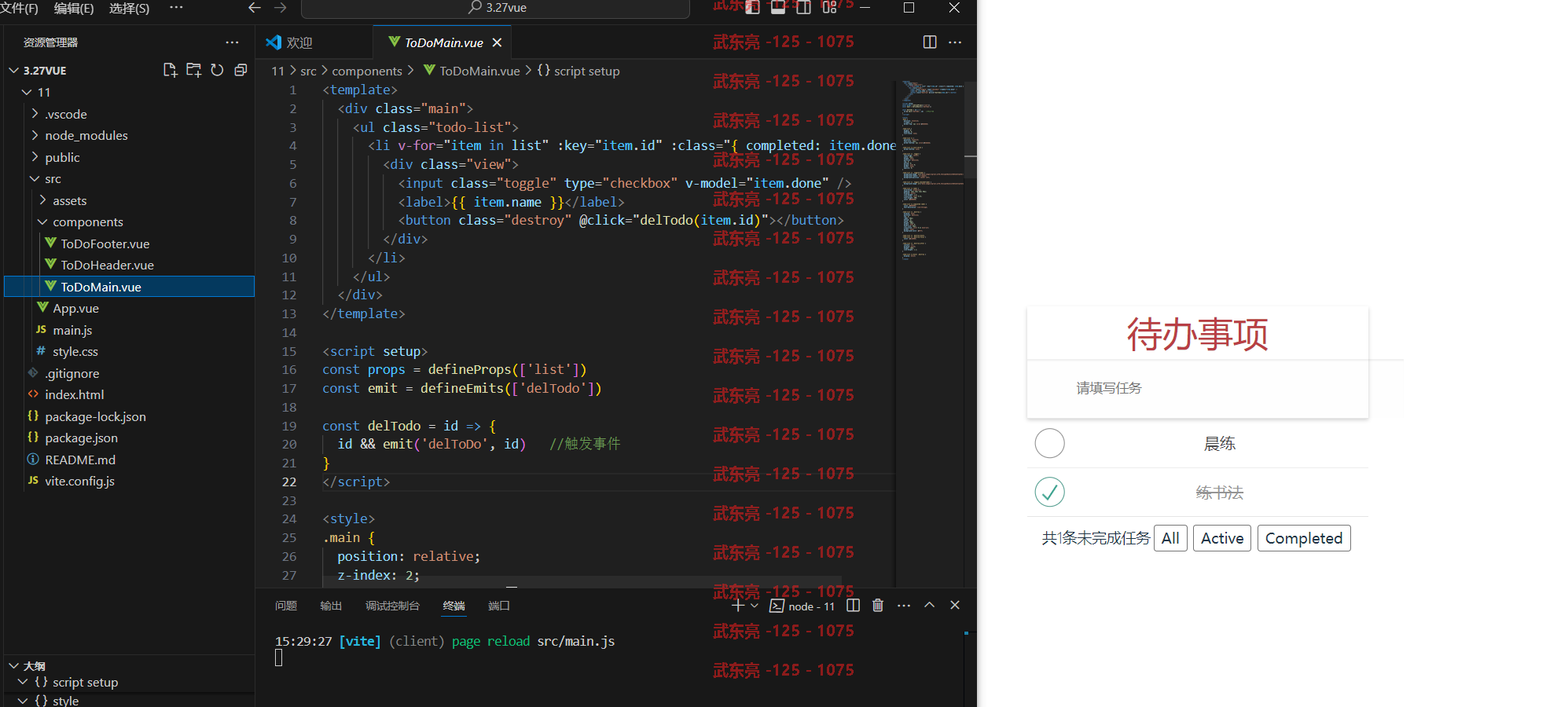Select the node - 11 terminal instance
This screenshot has height=707, width=1568.
pos(802,606)
